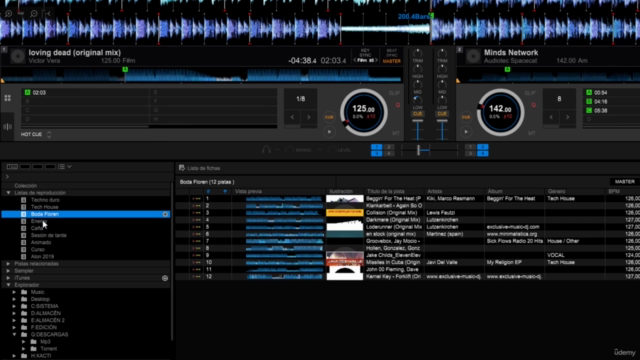Open the HOT CUE mode selector arrows
640x360 pixels.
49,134
